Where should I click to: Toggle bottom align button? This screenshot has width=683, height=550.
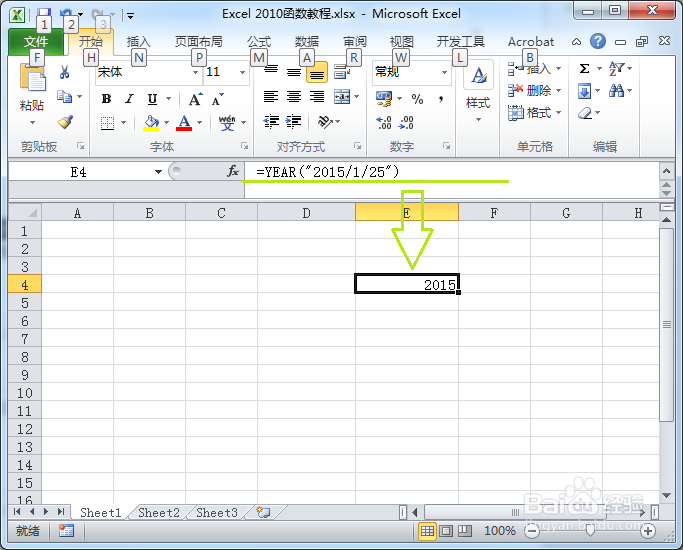pyautogui.click(x=317, y=72)
